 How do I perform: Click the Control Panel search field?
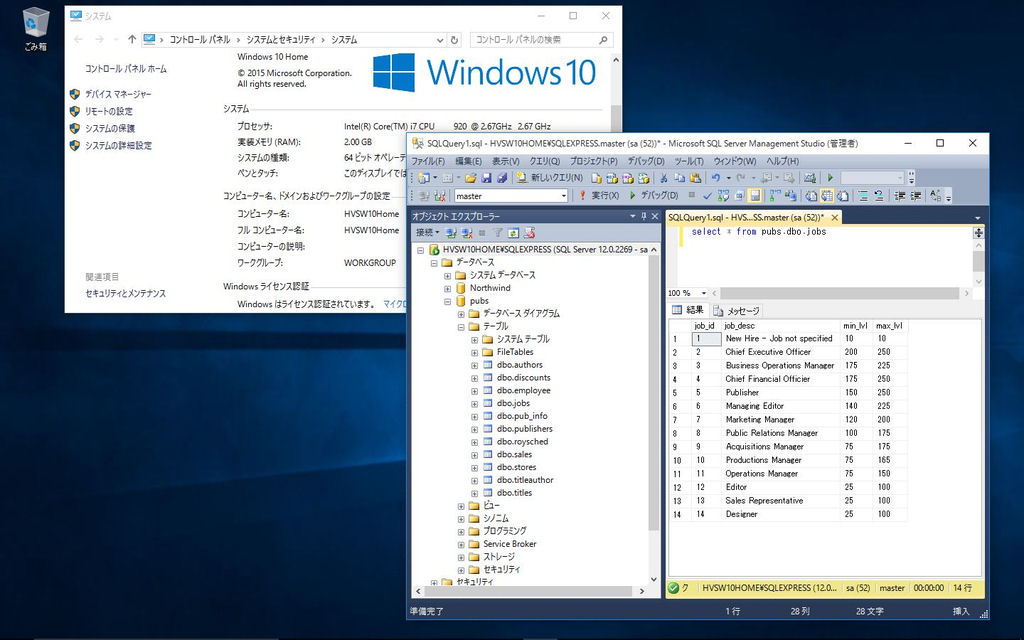pos(541,40)
